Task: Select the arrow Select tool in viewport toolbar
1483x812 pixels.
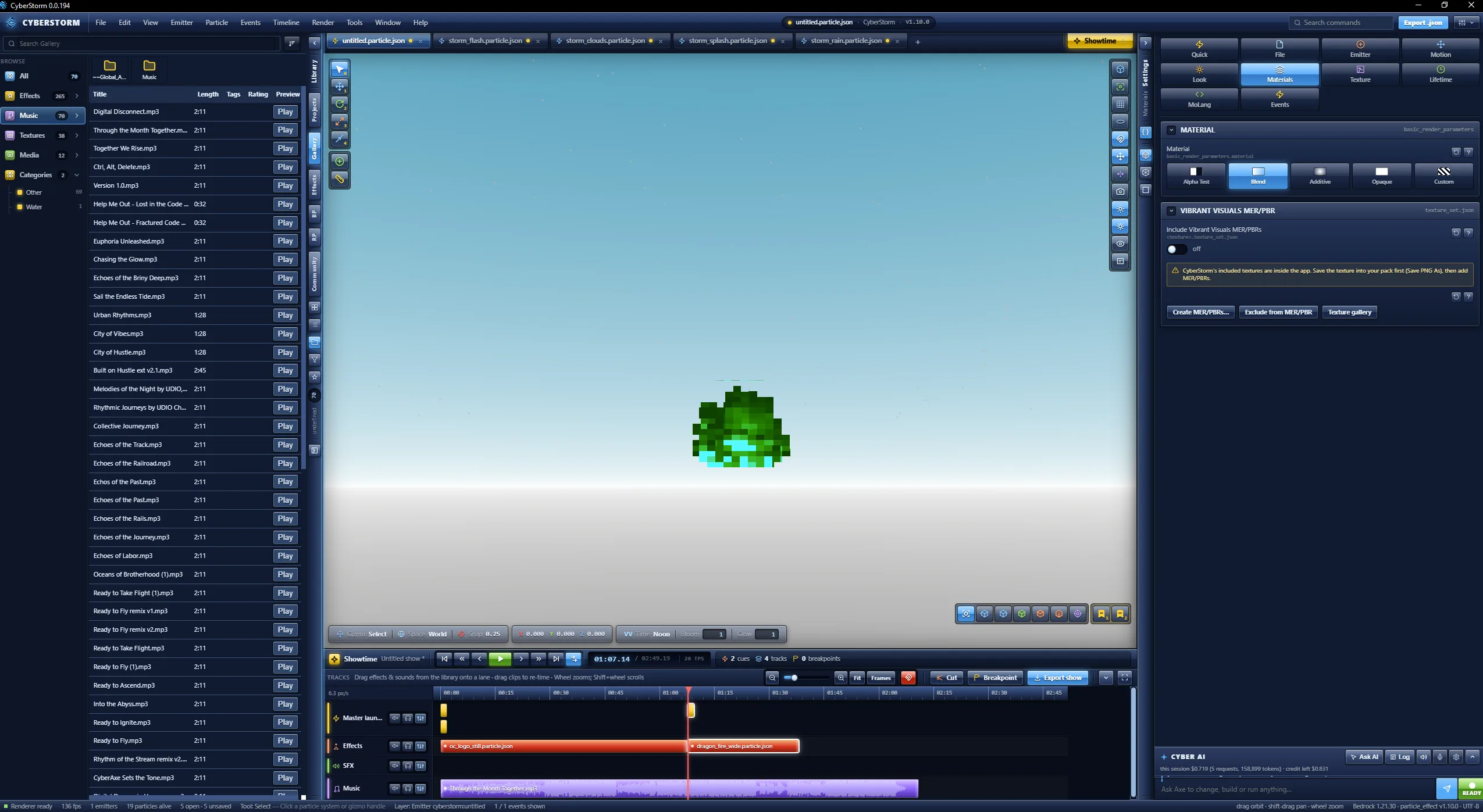Action: point(340,69)
